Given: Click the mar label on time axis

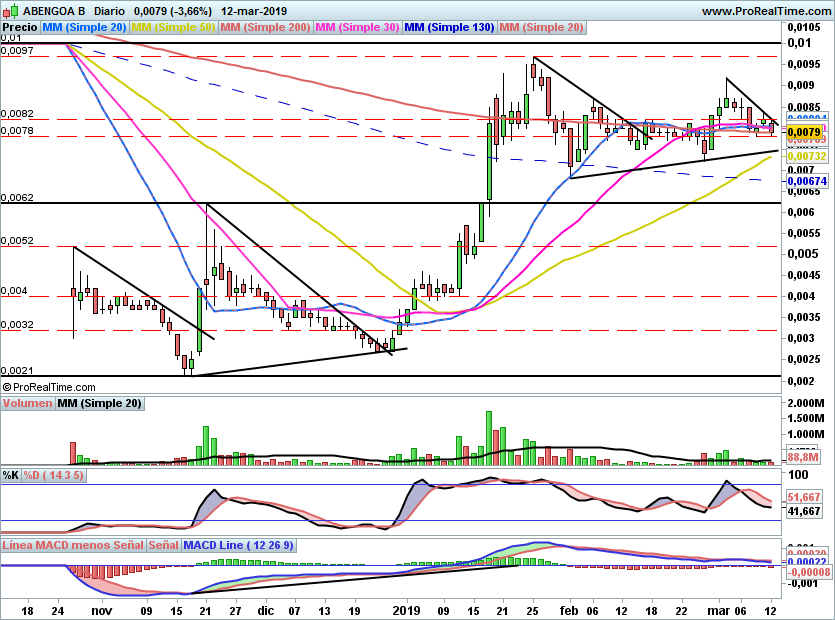Looking at the screenshot, I should click(718, 610).
